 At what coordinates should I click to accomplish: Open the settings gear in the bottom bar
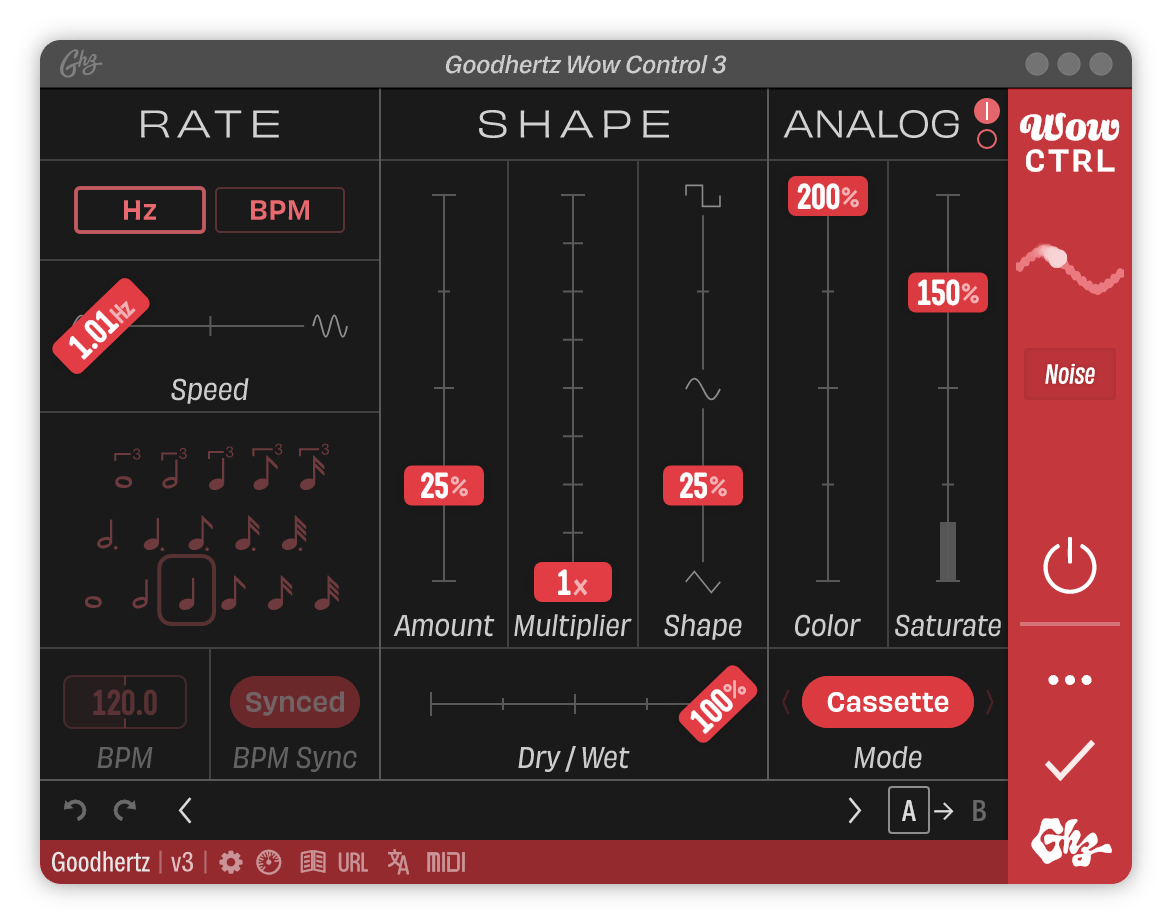click(x=229, y=861)
